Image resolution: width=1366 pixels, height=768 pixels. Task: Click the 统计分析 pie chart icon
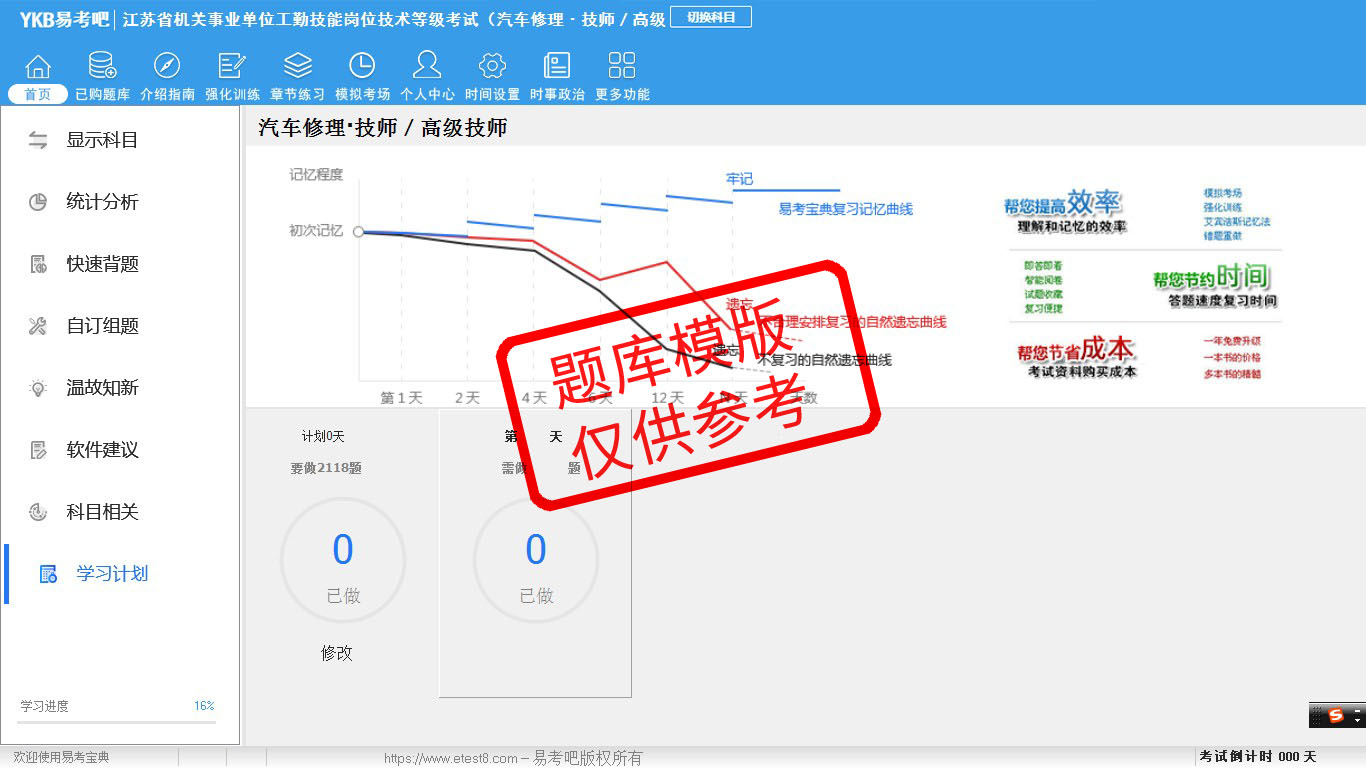pyautogui.click(x=38, y=202)
